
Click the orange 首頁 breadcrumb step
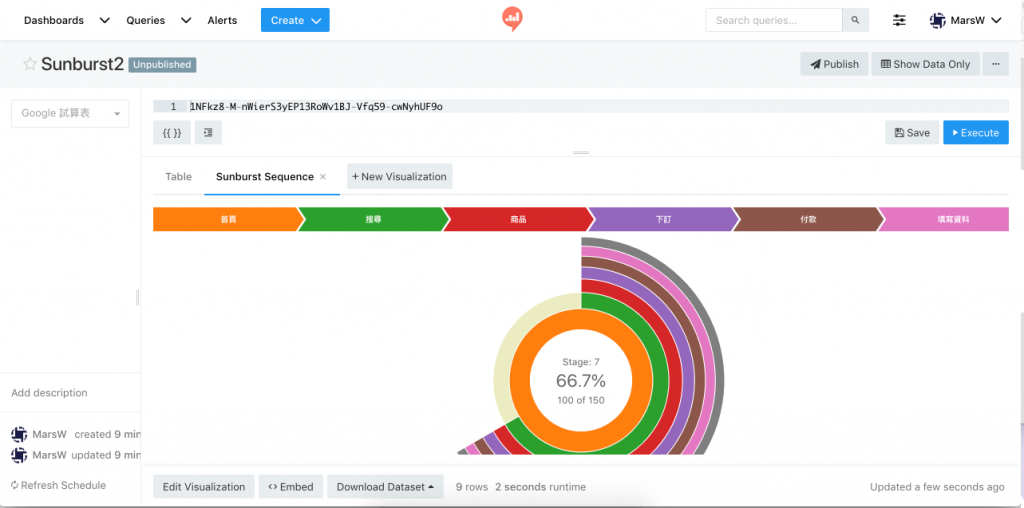coord(228,219)
